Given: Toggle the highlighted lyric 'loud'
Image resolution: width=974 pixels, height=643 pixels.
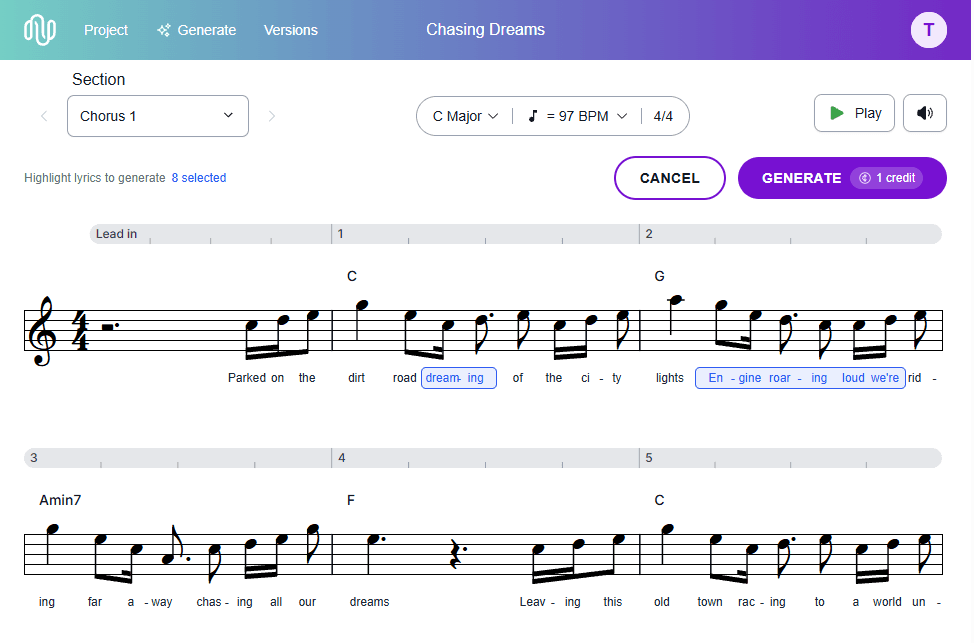Looking at the screenshot, I should coord(853,378).
